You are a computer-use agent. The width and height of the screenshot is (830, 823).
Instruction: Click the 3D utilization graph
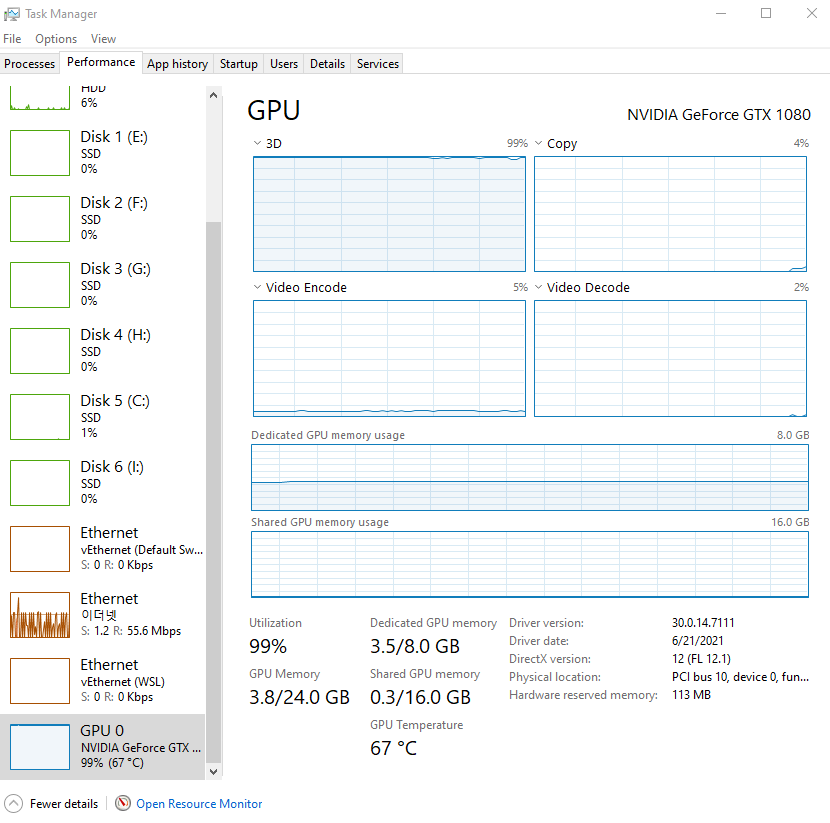[x=389, y=214]
